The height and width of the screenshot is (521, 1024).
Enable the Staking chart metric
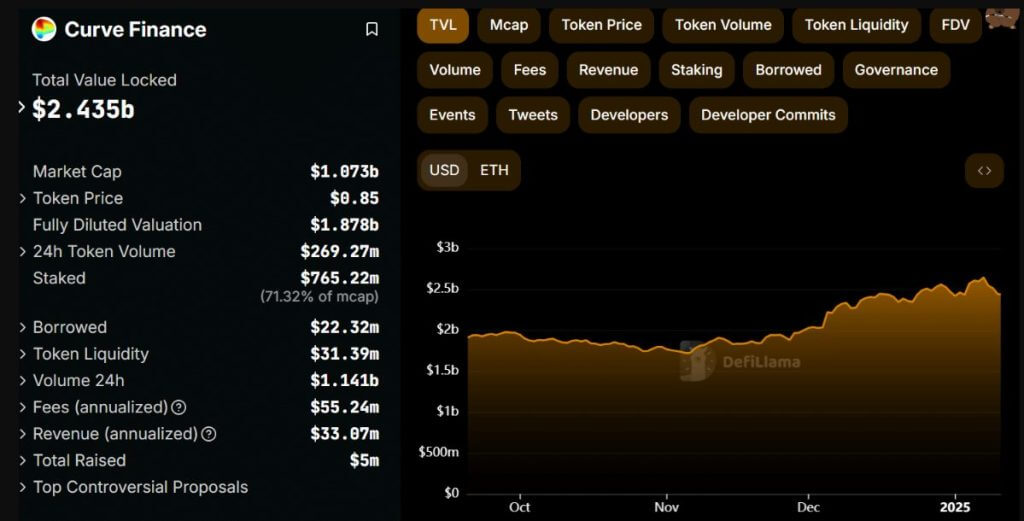pyautogui.click(x=696, y=70)
